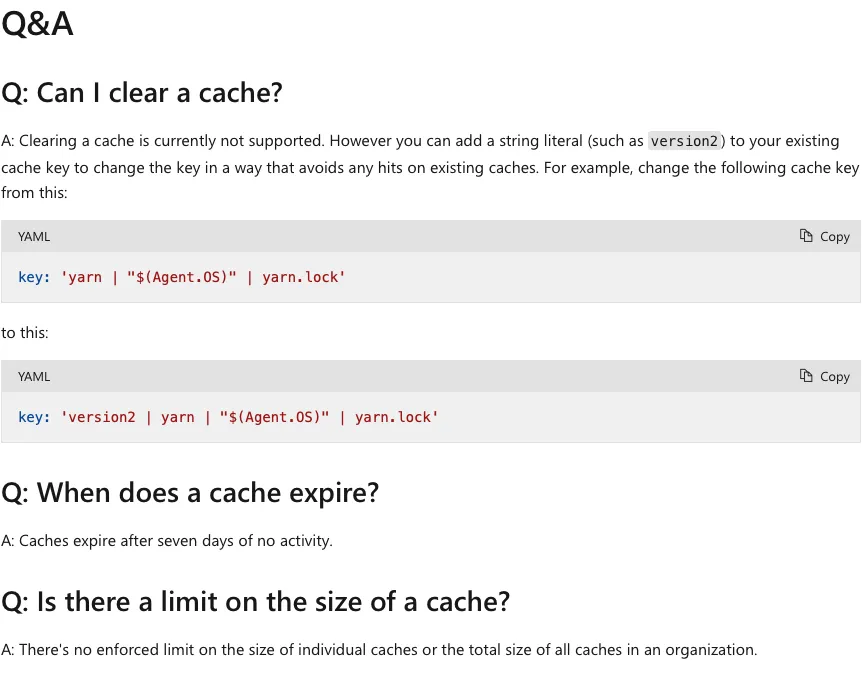Click the 'Is there a limit on the size' heading

click(x=256, y=602)
